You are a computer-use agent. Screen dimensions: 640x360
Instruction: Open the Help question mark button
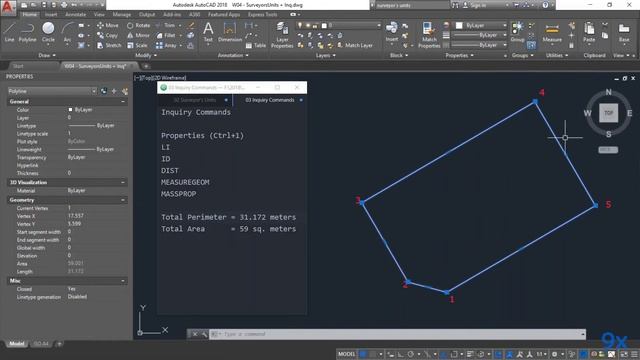tap(545, 5)
